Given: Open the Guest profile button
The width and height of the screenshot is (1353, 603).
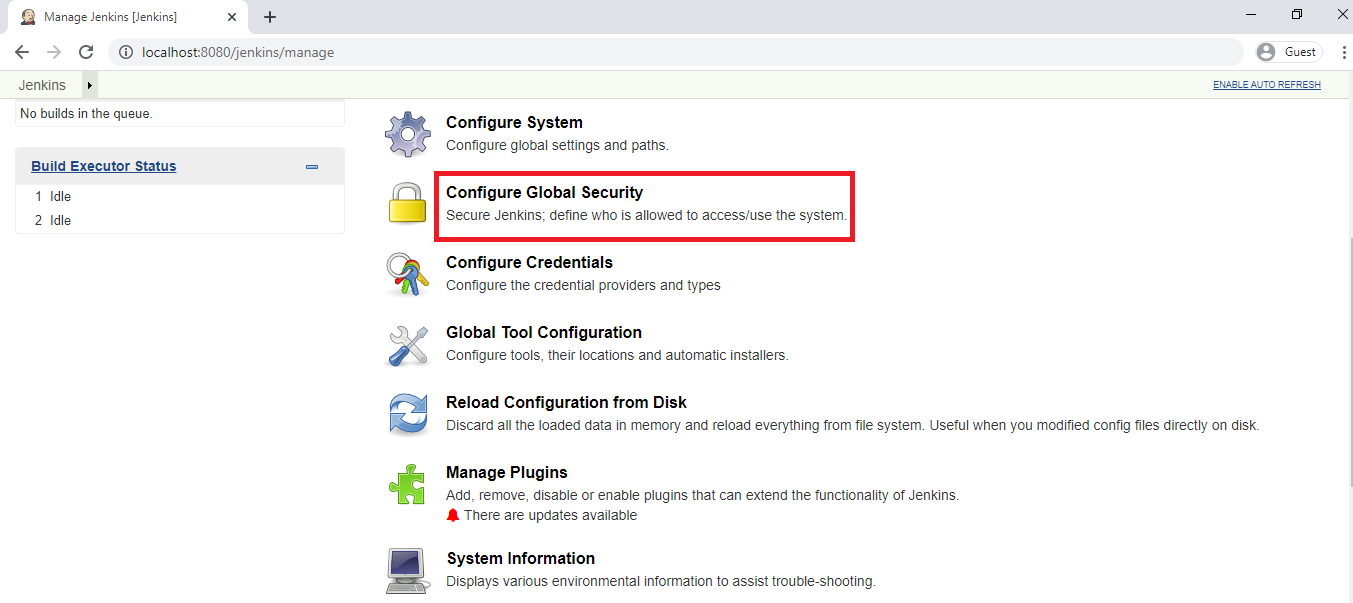Looking at the screenshot, I should click(x=1290, y=52).
